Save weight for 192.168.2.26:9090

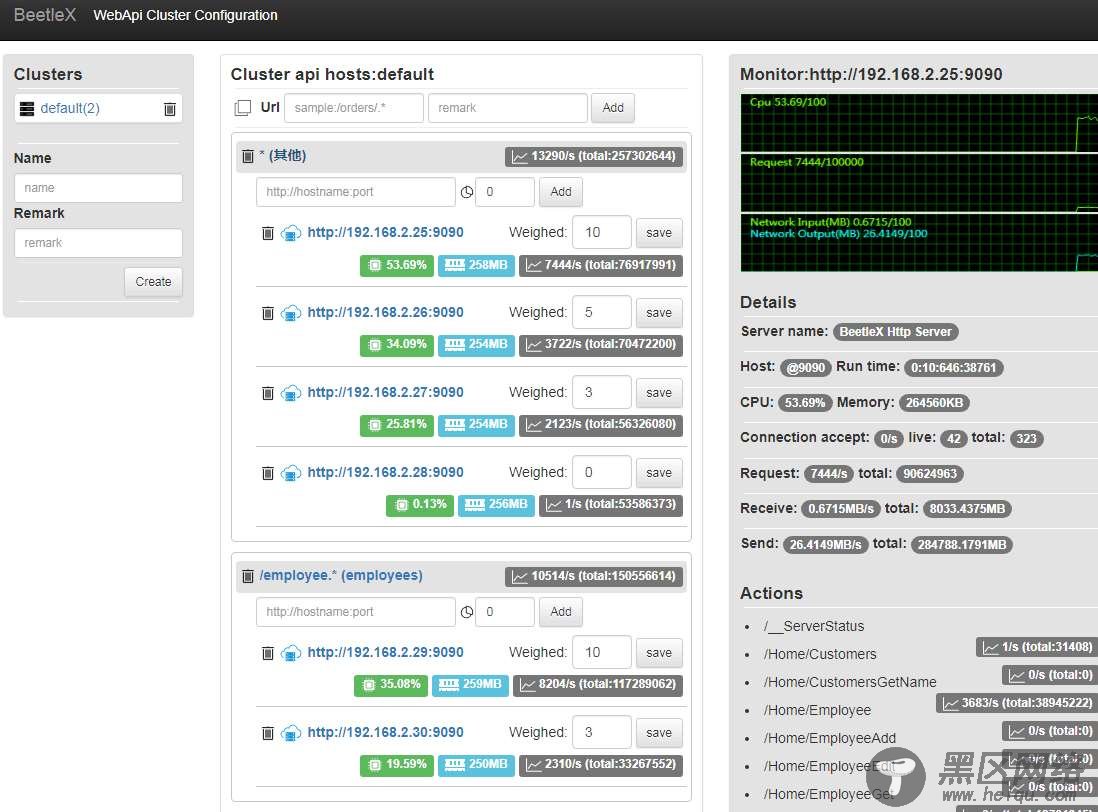(659, 312)
